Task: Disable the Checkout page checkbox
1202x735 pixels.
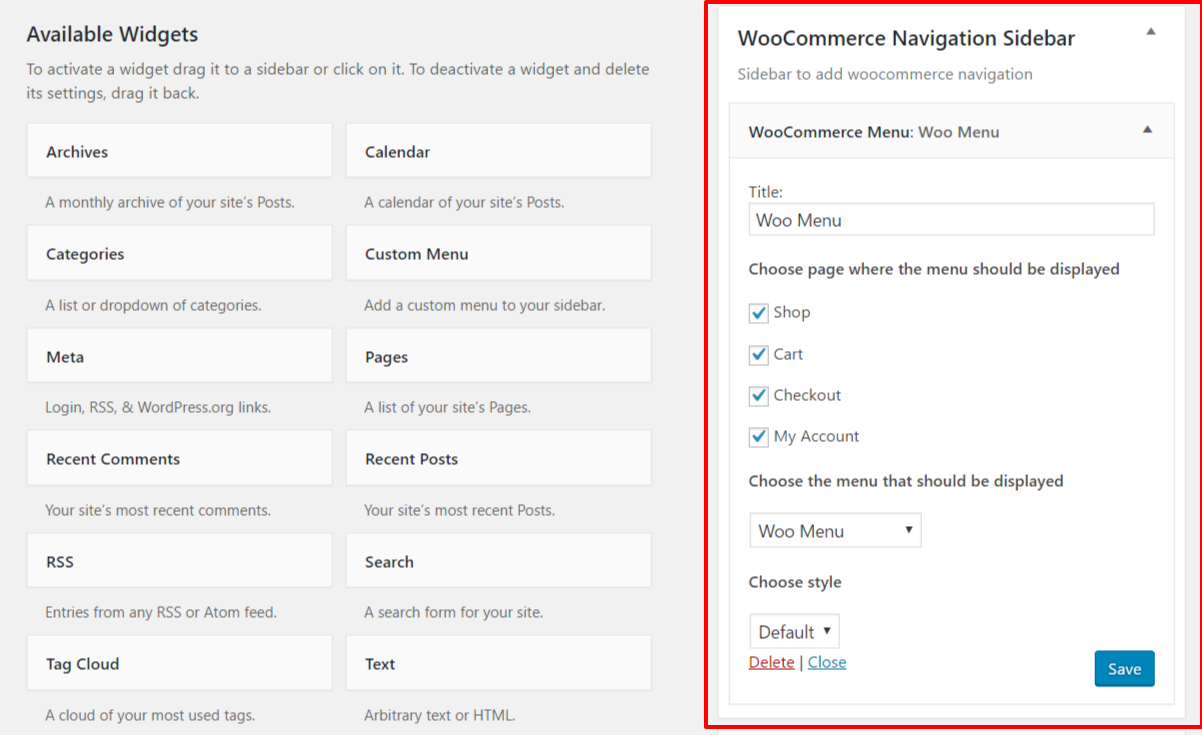Action: [758, 396]
